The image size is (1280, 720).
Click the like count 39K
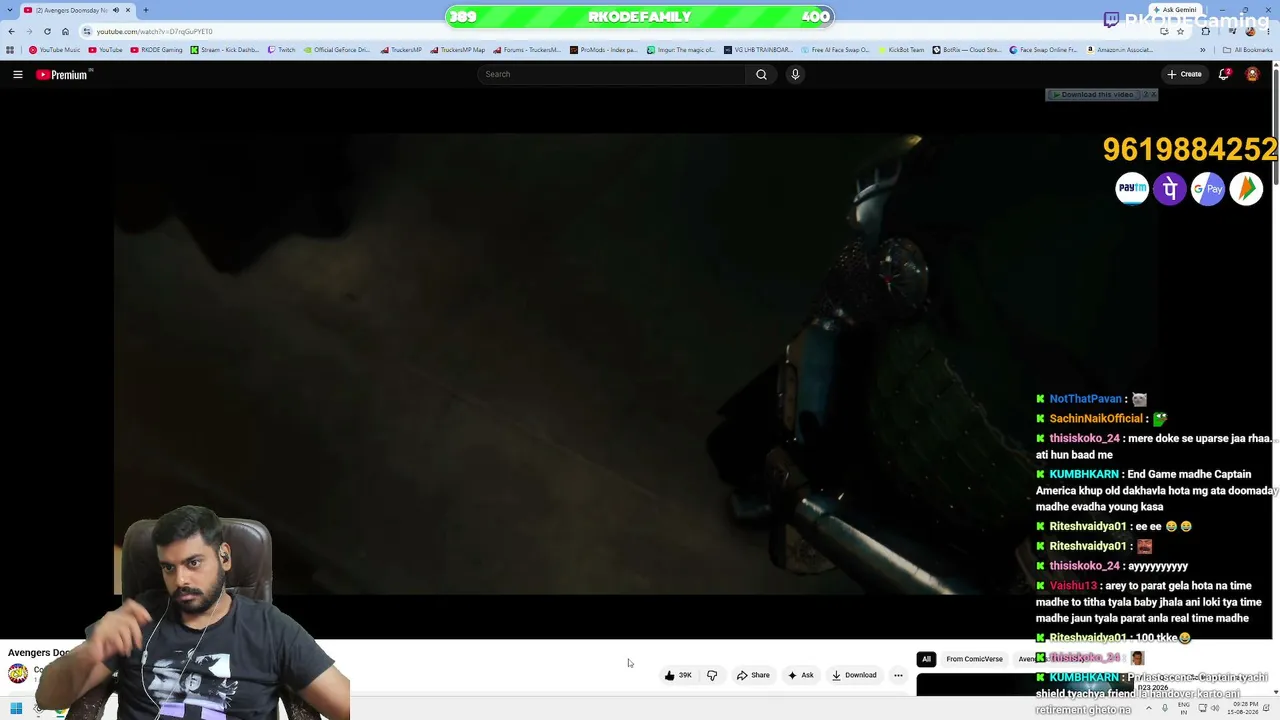click(x=685, y=675)
